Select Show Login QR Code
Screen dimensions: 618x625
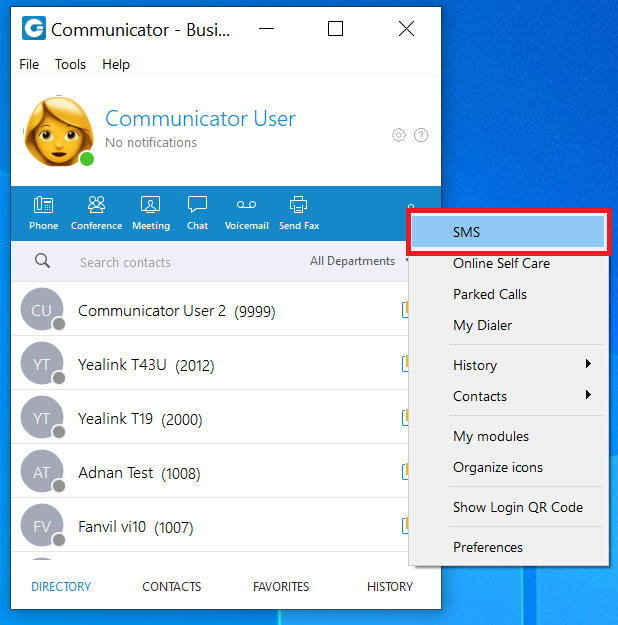[x=508, y=507]
